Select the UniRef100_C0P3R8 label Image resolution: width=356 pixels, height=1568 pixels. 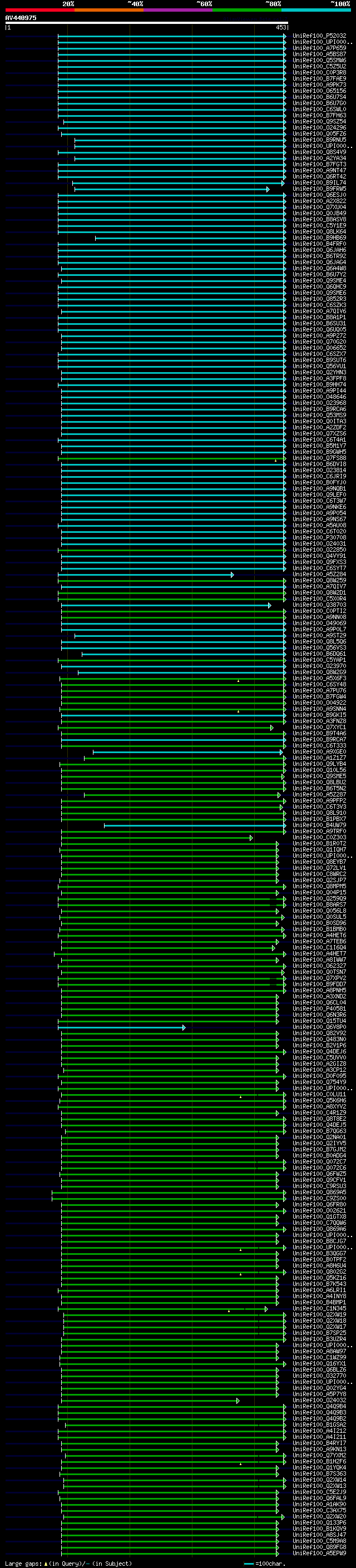pos(319,72)
